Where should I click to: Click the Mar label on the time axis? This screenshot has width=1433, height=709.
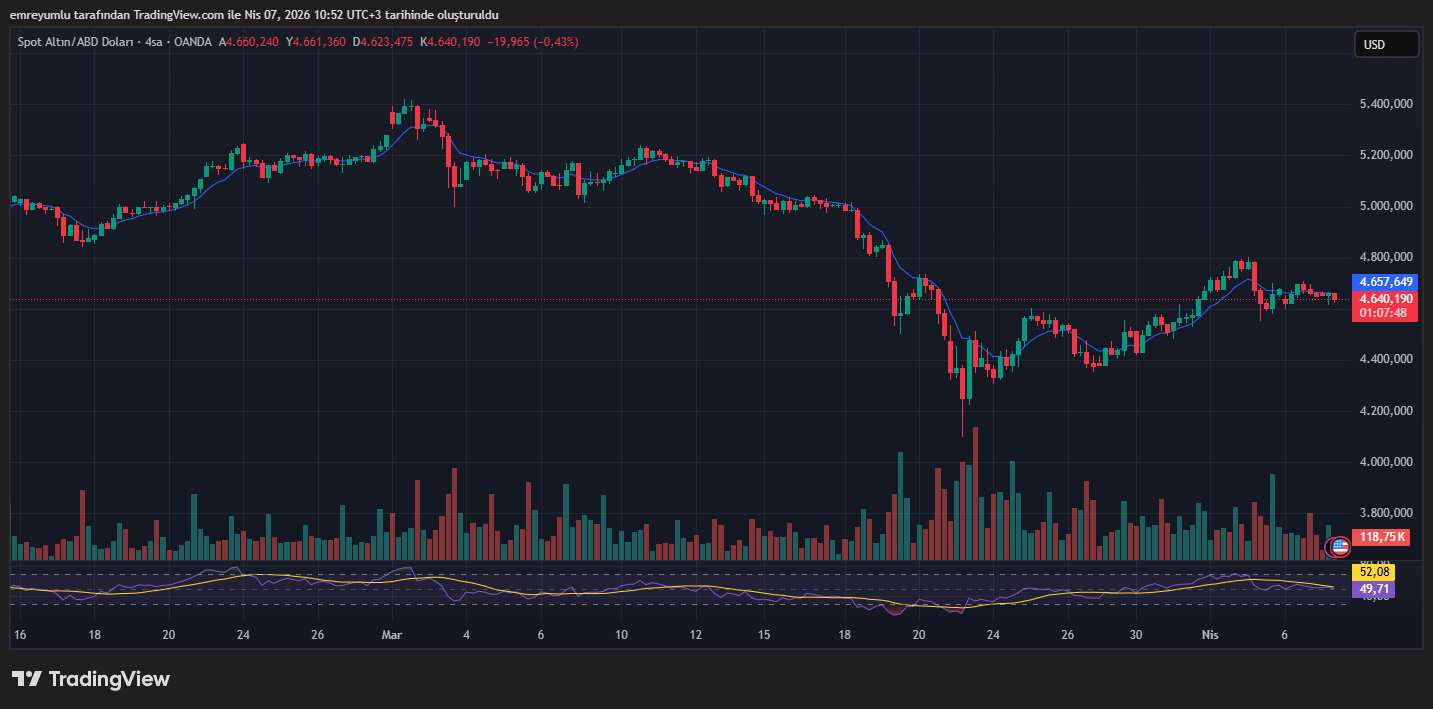392,634
